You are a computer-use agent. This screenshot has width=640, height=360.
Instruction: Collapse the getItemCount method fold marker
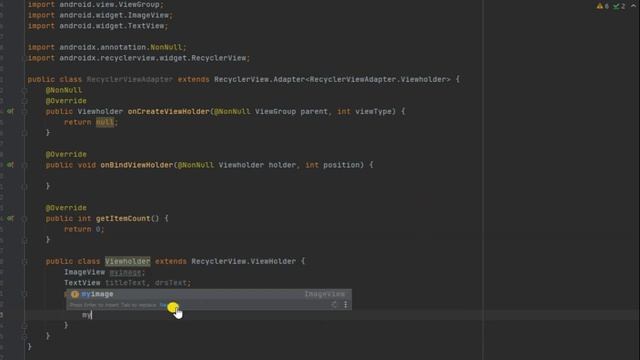(x=24, y=219)
